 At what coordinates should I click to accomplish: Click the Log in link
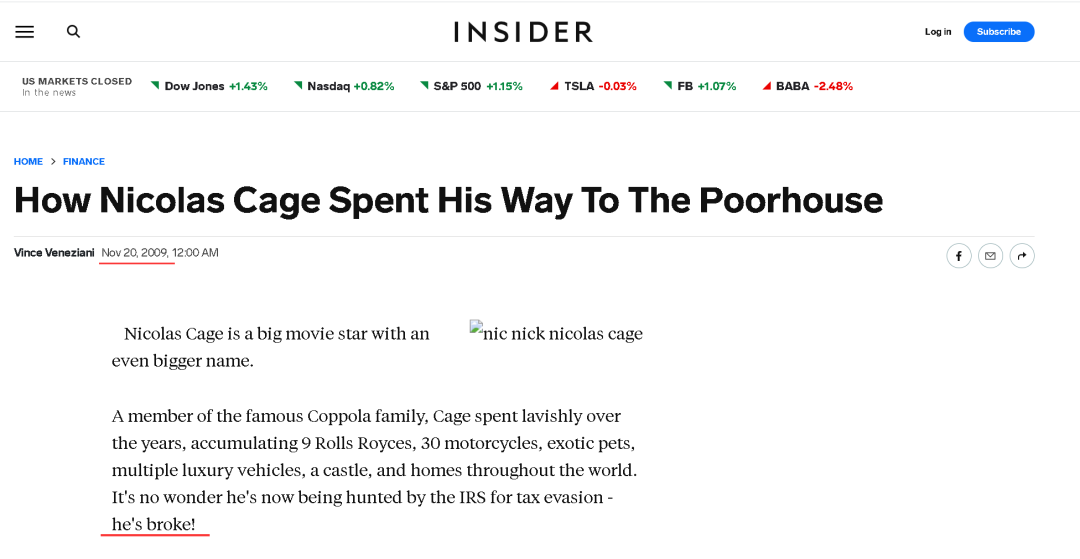pyautogui.click(x=937, y=32)
